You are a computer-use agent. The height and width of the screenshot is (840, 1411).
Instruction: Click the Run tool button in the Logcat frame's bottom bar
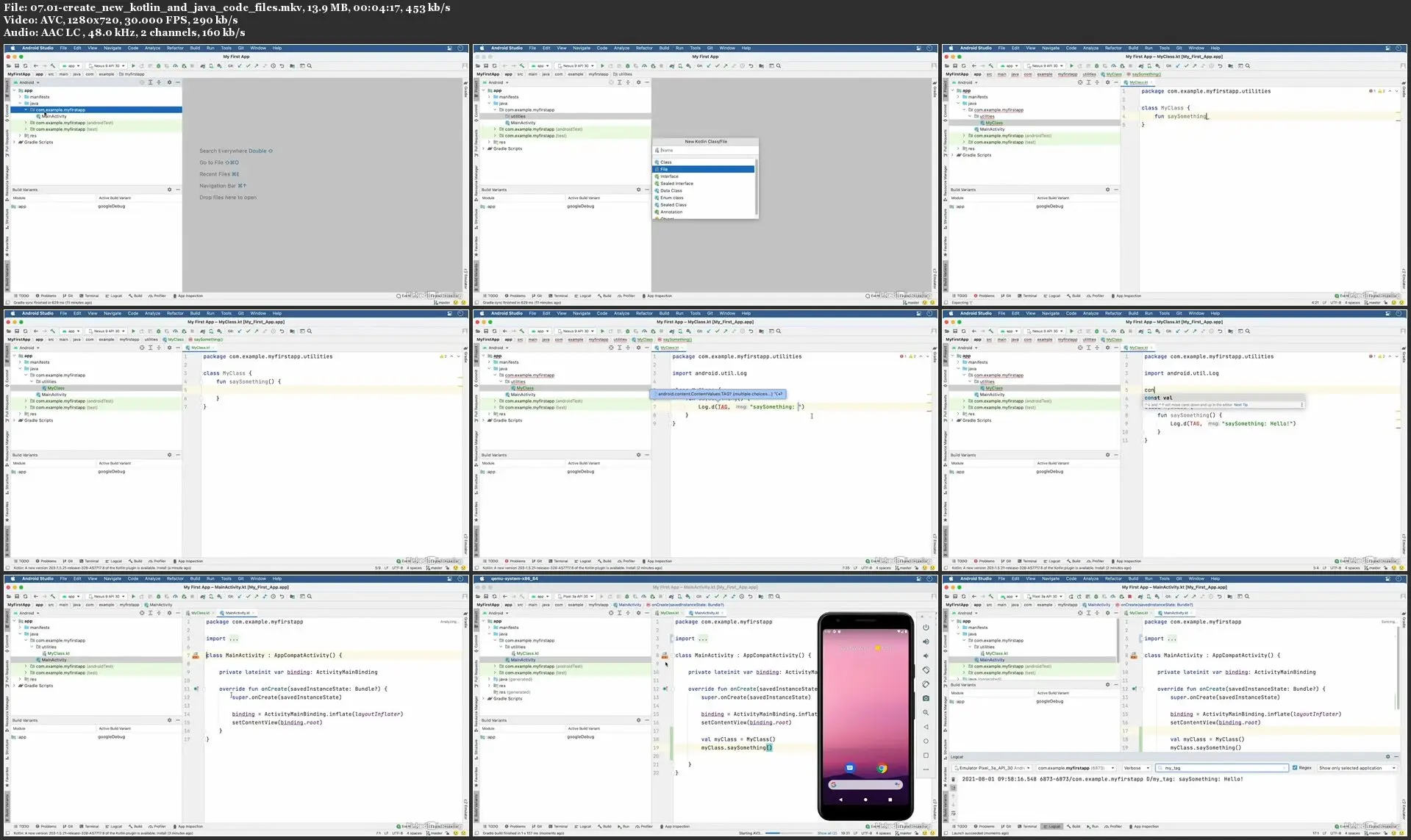[1093, 826]
